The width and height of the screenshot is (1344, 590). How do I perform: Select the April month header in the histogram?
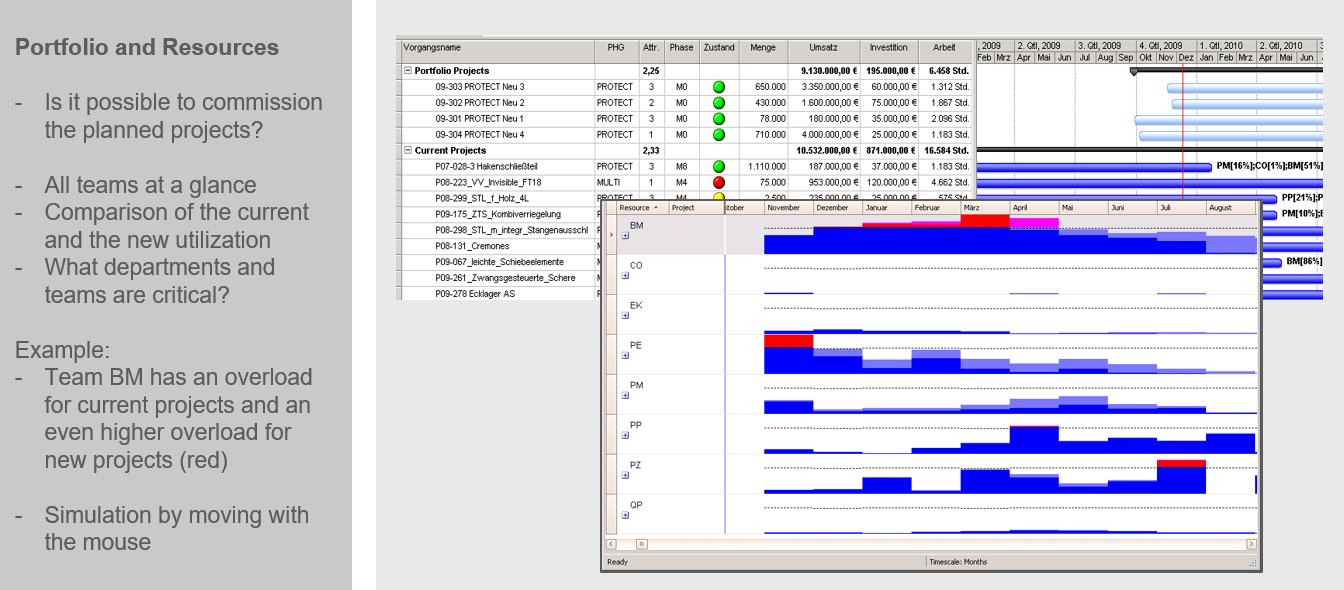[x=1020, y=208]
